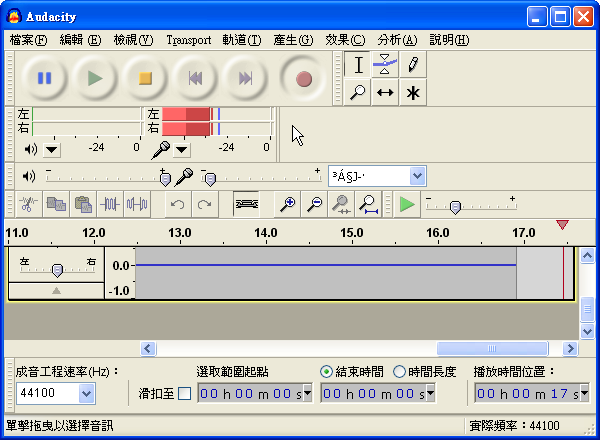Click the Zoom Out magnifier icon

[x=315, y=204]
